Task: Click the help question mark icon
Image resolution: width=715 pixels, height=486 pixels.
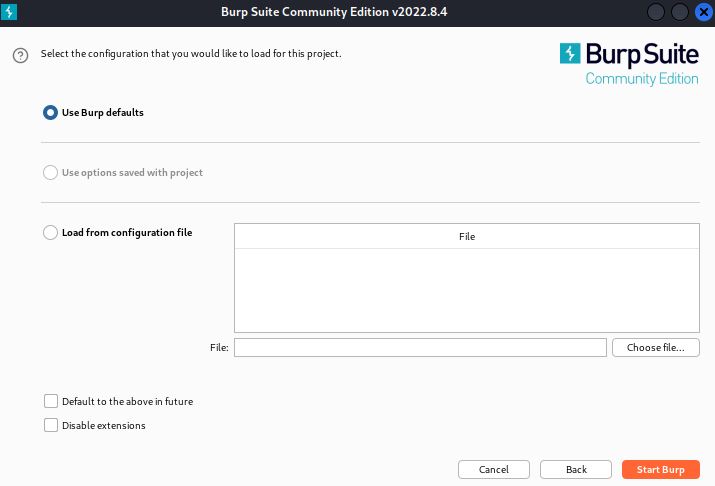Action: point(21,56)
